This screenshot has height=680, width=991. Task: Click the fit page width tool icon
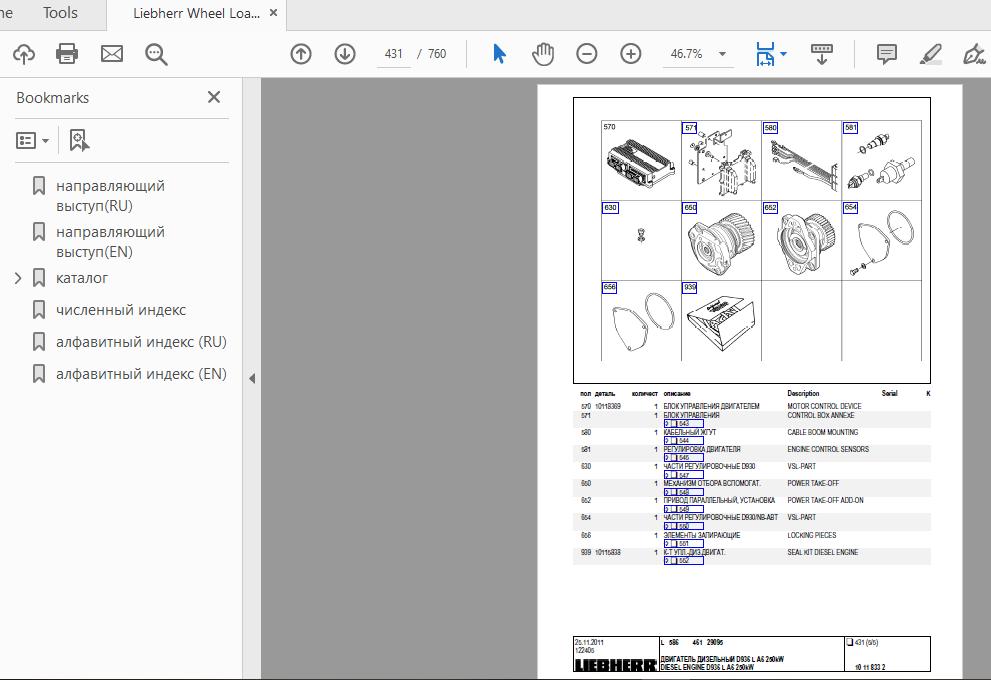pyautogui.click(x=765, y=54)
